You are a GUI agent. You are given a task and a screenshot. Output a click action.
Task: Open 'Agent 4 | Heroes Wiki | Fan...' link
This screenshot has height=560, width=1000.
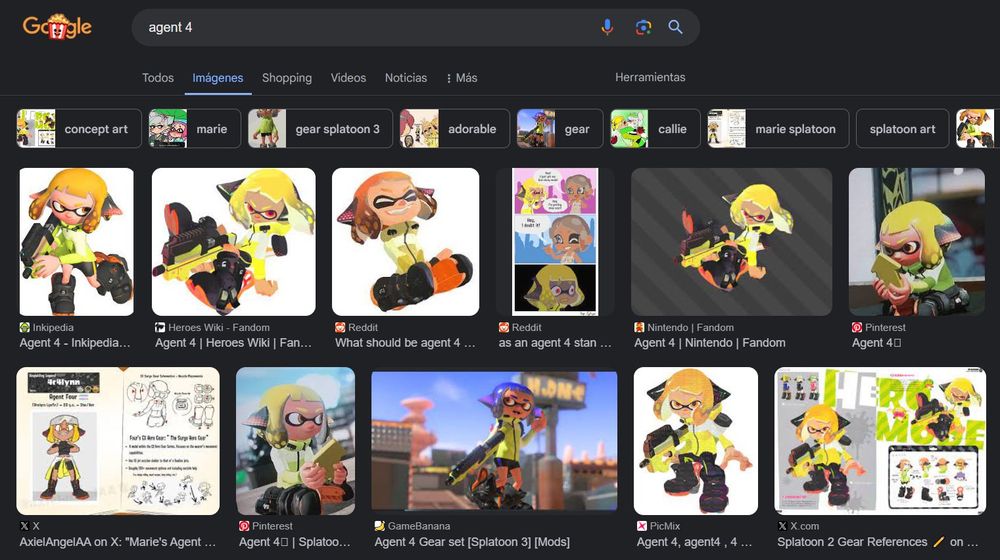point(233,343)
